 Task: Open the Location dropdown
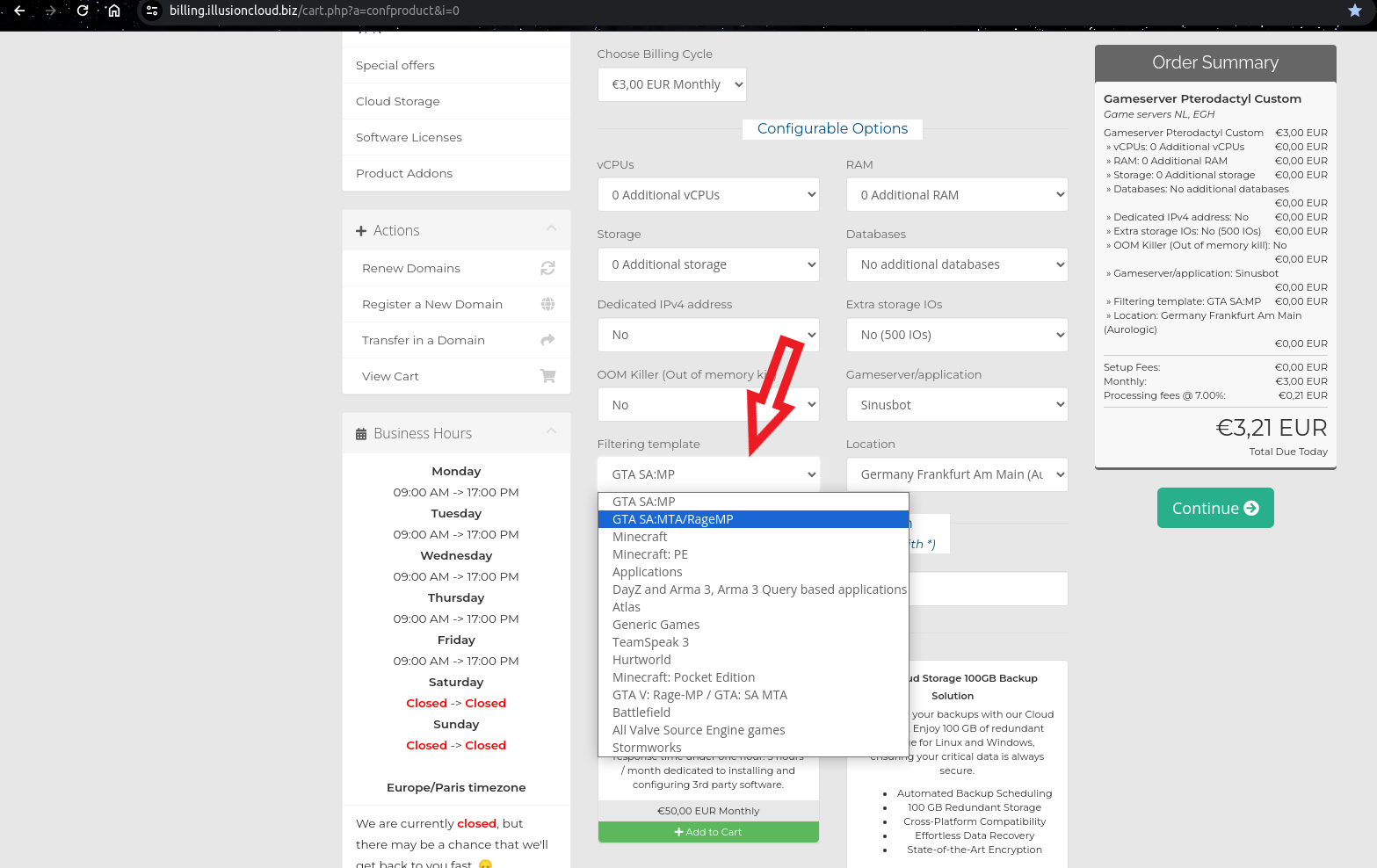click(957, 474)
